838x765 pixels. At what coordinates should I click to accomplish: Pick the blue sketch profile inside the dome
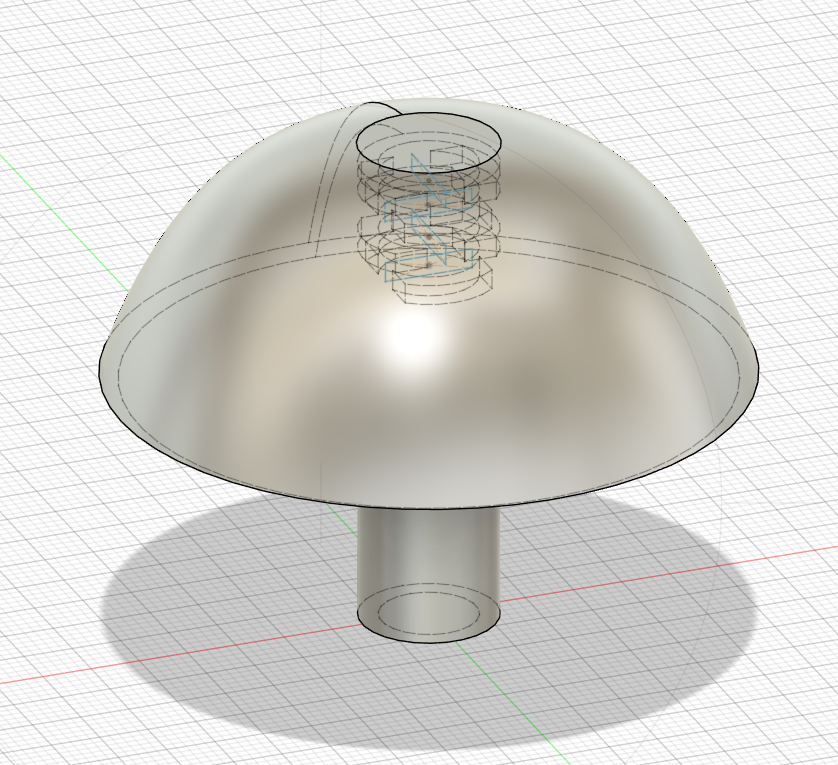(x=429, y=219)
